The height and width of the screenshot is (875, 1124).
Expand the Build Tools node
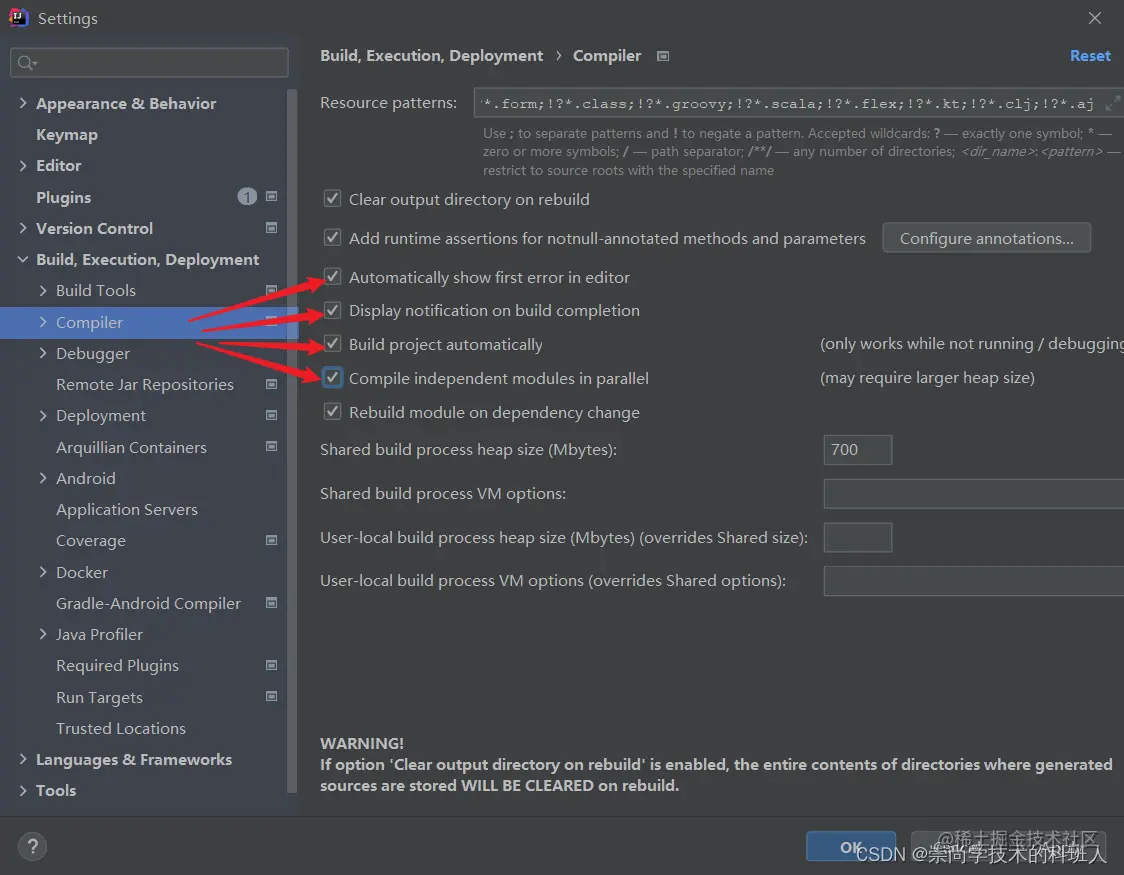(43, 290)
